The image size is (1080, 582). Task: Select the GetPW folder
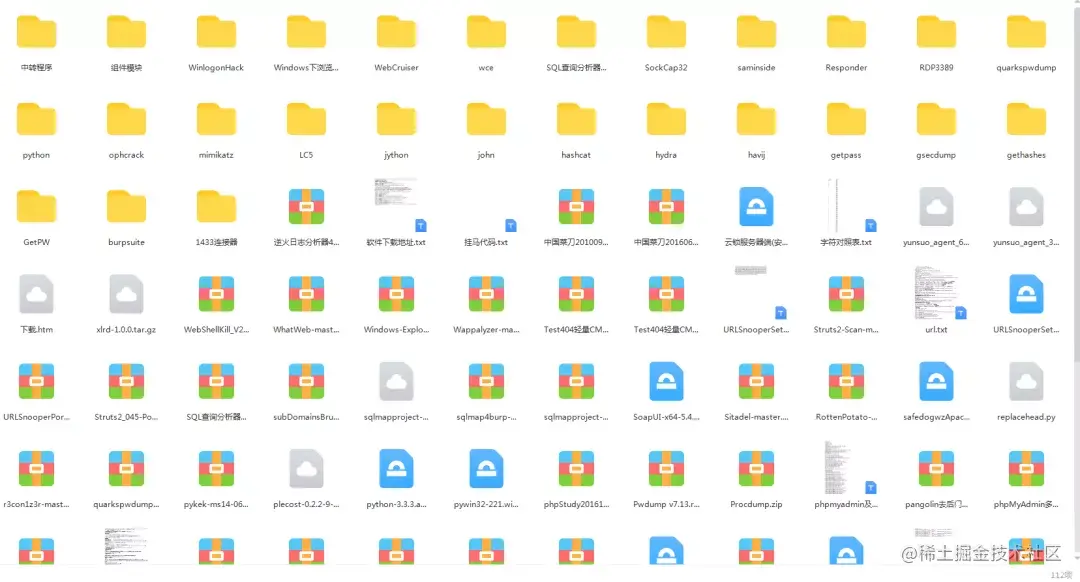(37, 207)
